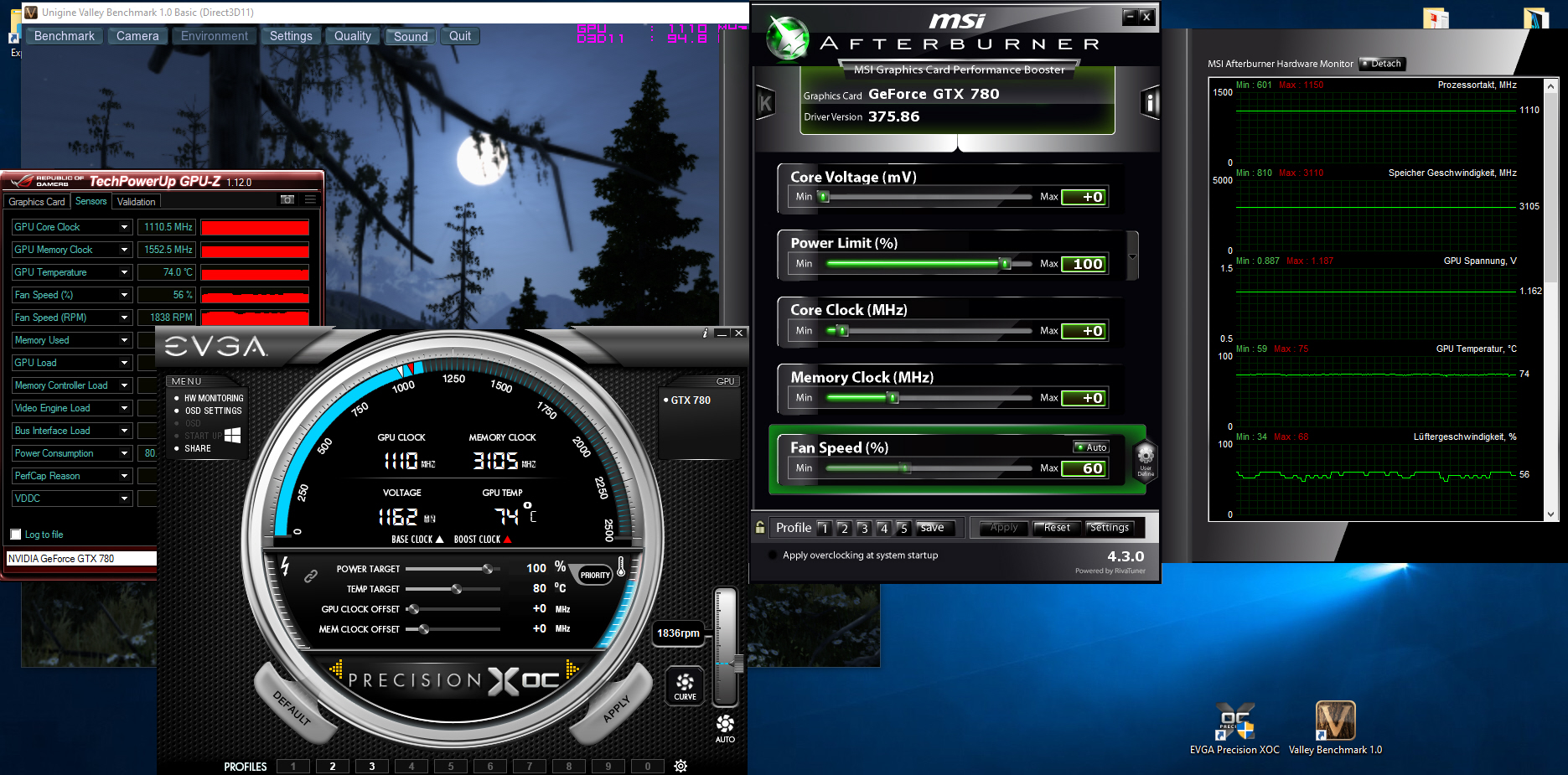Open Precision XOC settings gear icon
The width and height of the screenshot is (1568, 775).
click(681, 766)
